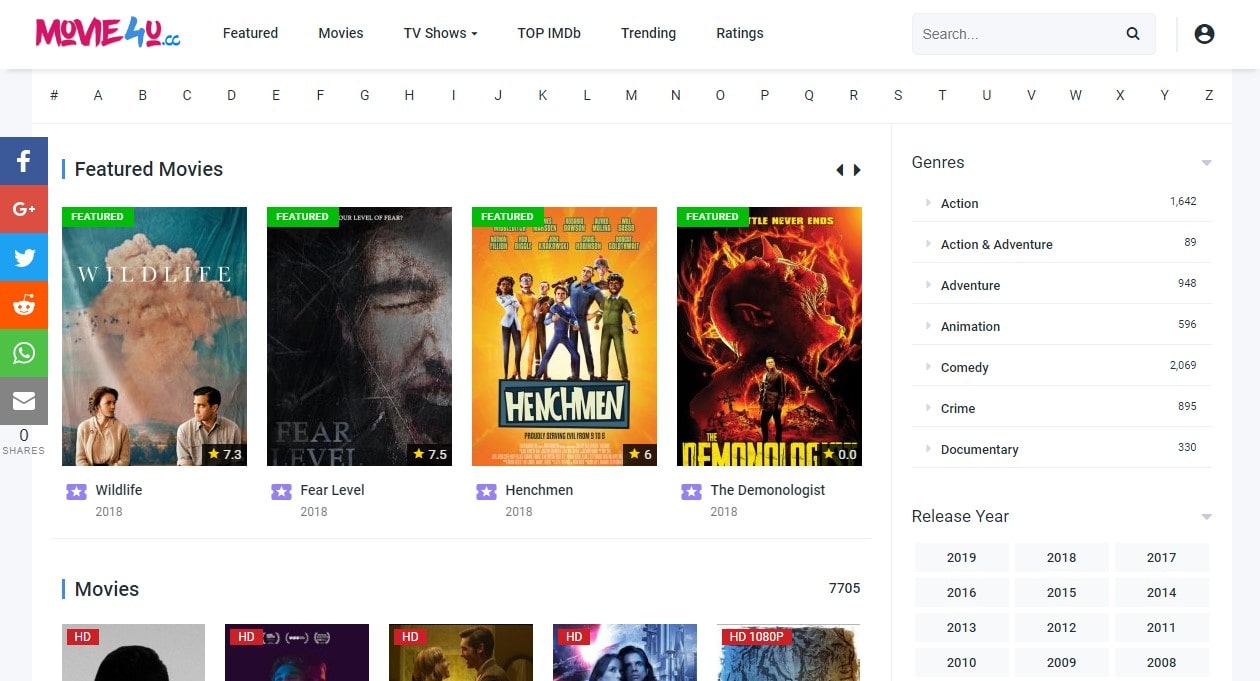This screenshot has width=1260, height=681.
Task: Filter by release year 2015
Action: tap(1062, 592)
